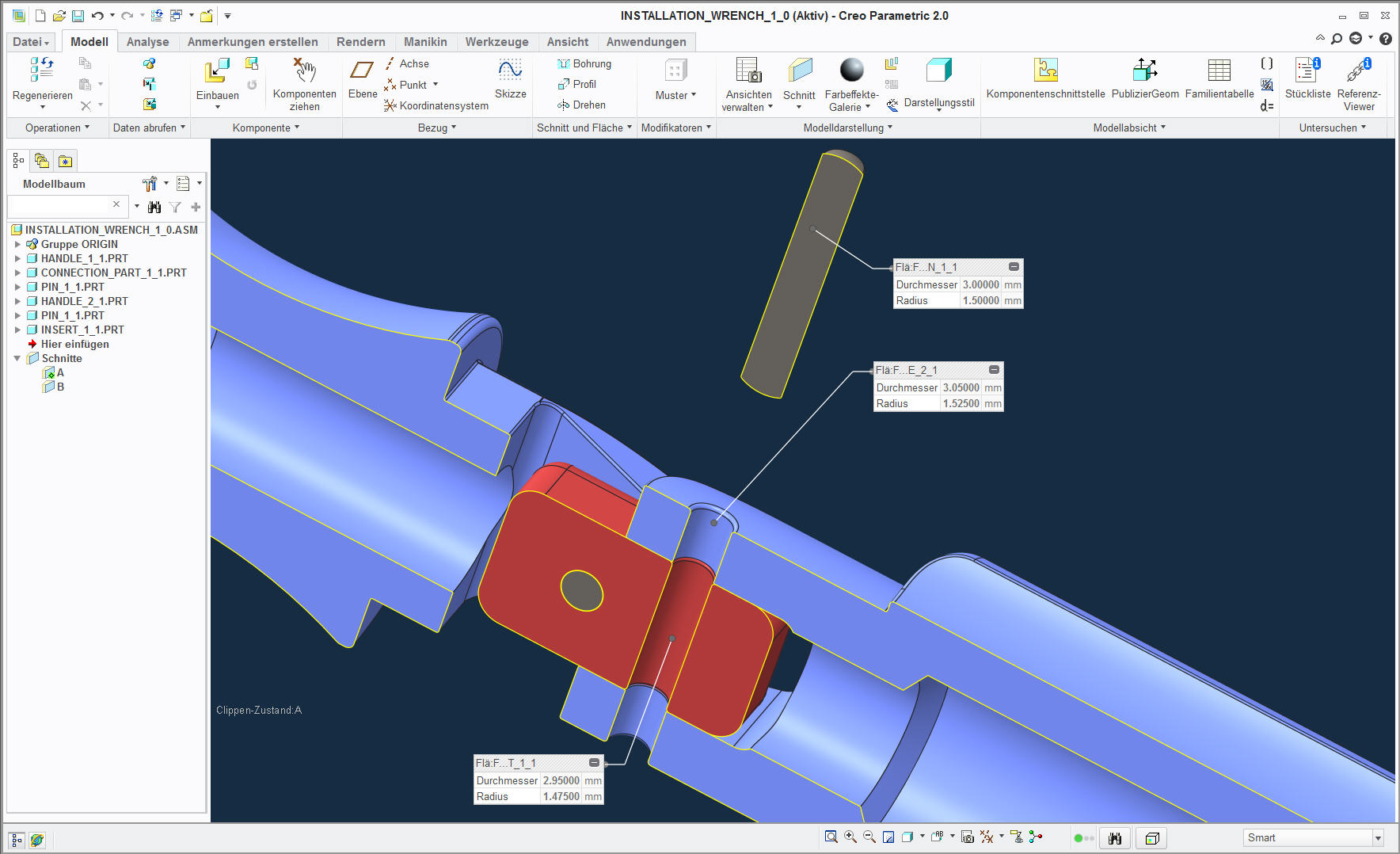1400x854 pixels.
Task: Click the help question mark icon
Action: point(1386,39)
